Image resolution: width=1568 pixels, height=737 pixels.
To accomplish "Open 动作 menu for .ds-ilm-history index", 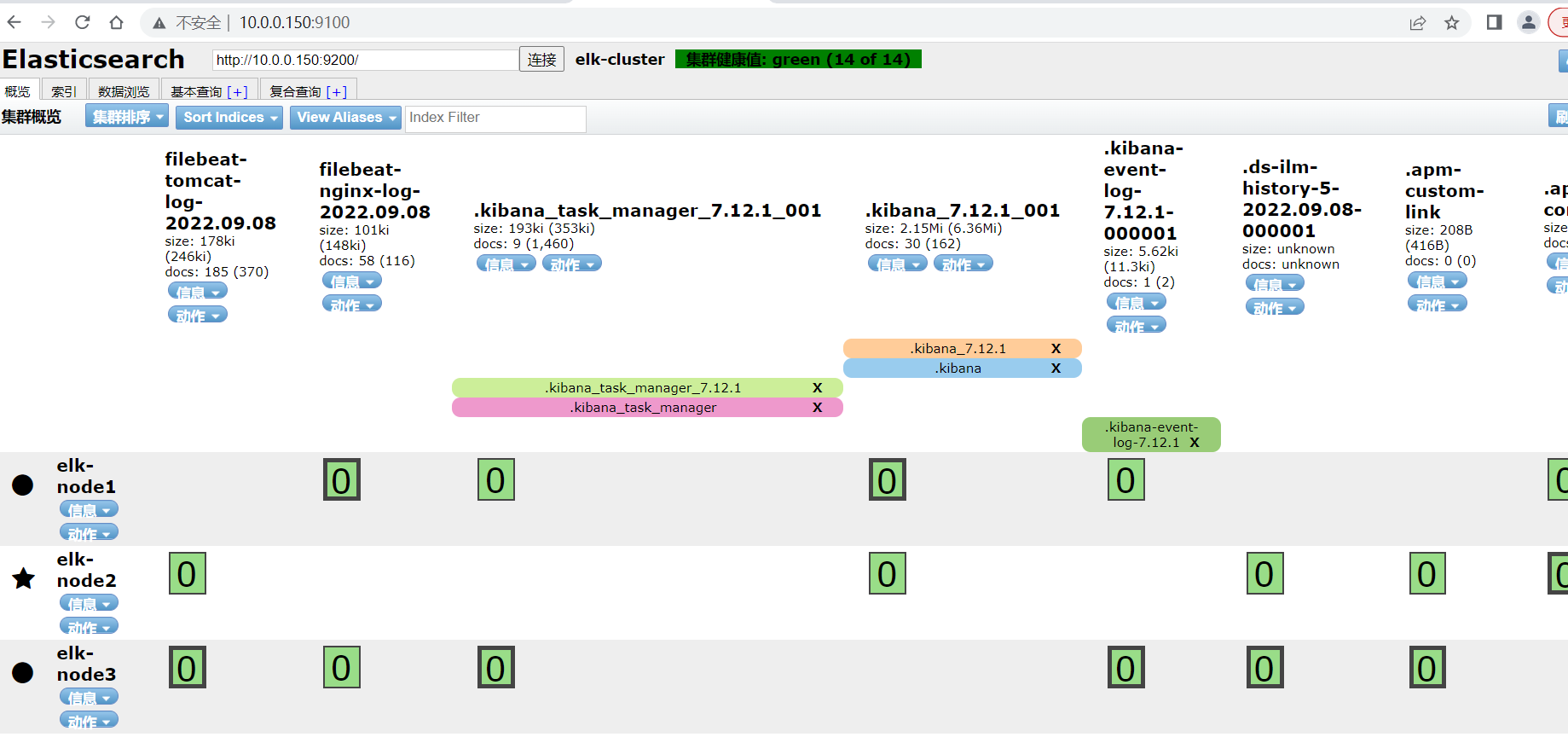I will 1276,308.
